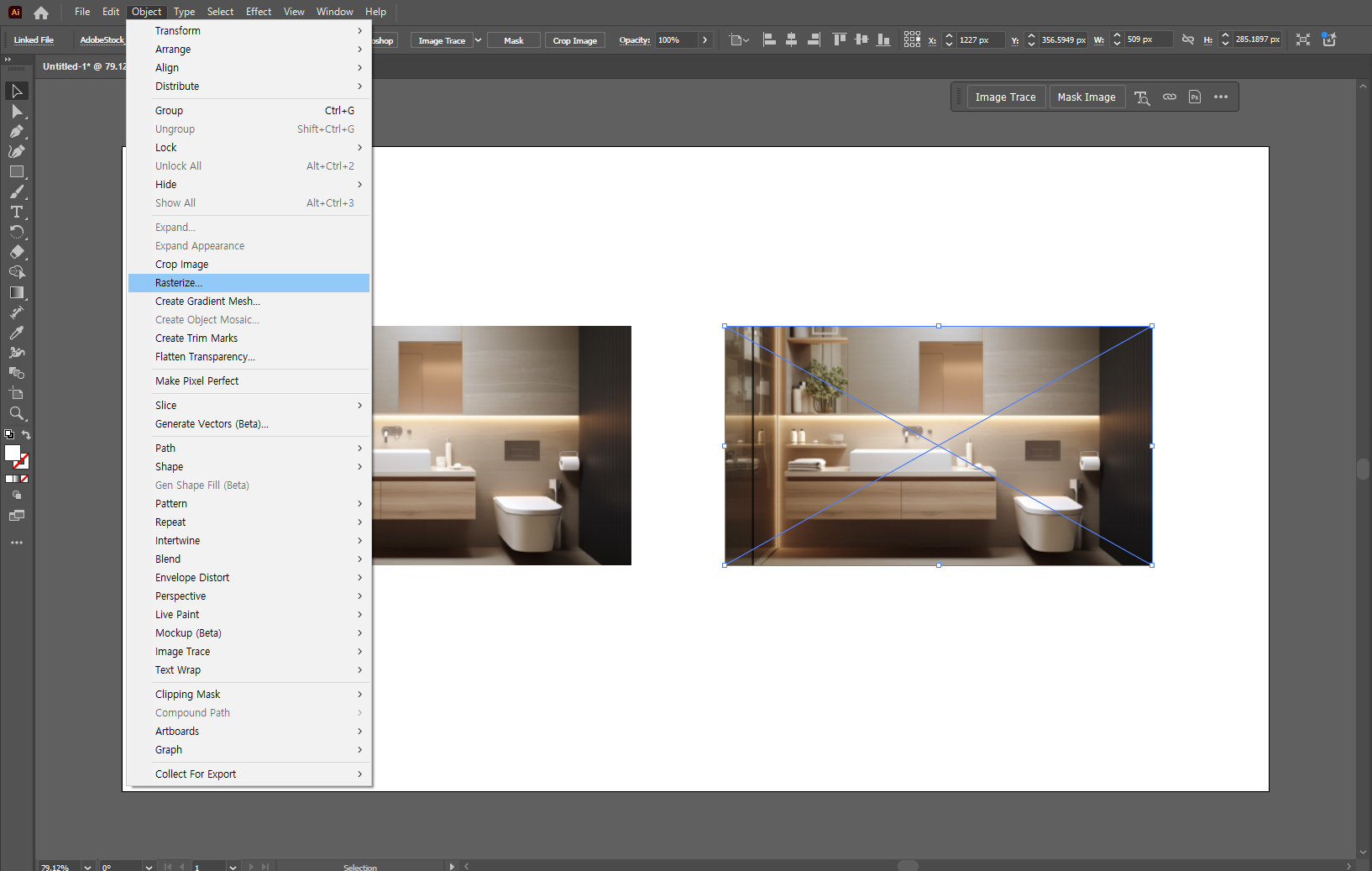
Task: Expand the Arrange submenu
Action: click(x=249, y=50)
